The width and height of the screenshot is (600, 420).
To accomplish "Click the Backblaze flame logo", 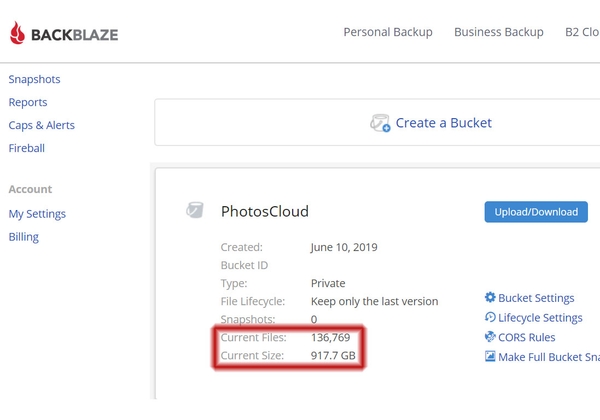I will [x=17, y=33].
